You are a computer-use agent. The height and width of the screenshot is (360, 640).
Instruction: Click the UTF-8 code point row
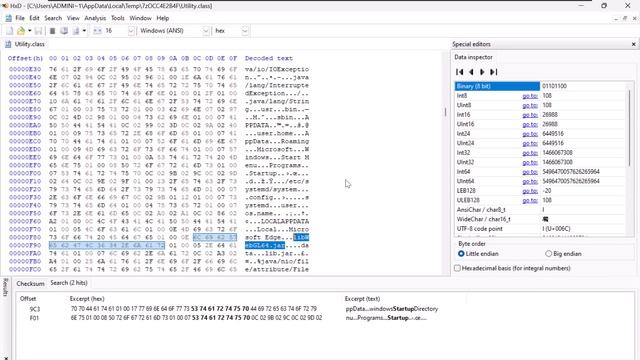coord(540,229)
